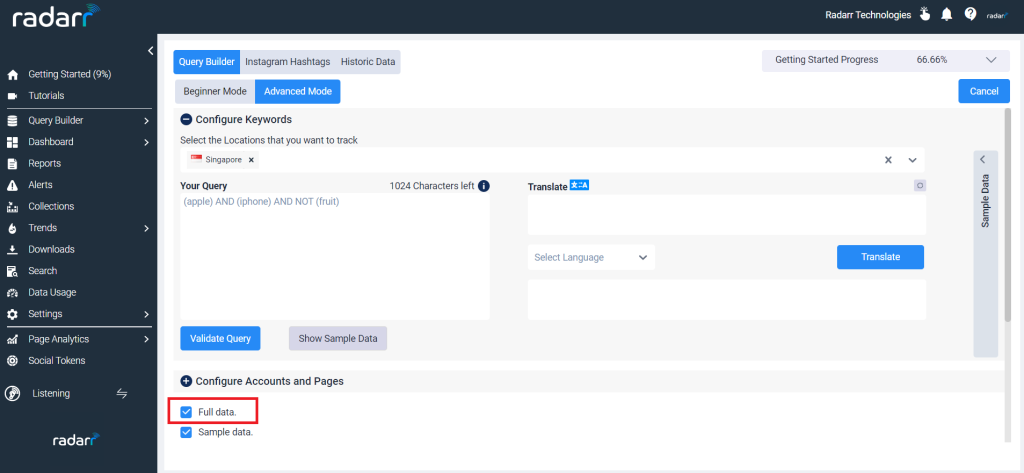This screenshot has height=473, width=1024.
Task: Click the Alerts warning triangle icon
Action: (x=12, y=186)
